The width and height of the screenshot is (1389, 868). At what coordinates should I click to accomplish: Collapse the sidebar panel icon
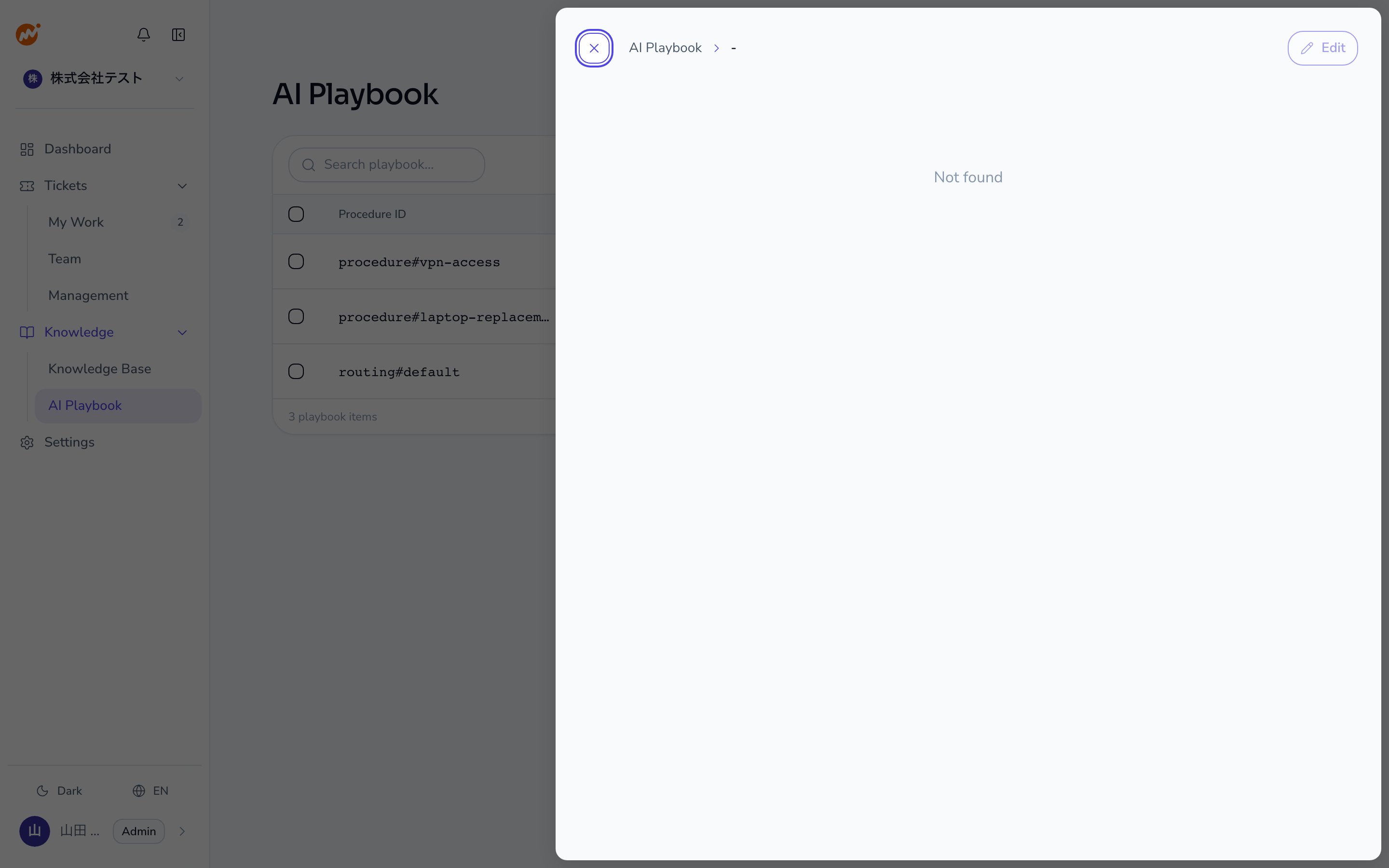(x=178, y=35)
